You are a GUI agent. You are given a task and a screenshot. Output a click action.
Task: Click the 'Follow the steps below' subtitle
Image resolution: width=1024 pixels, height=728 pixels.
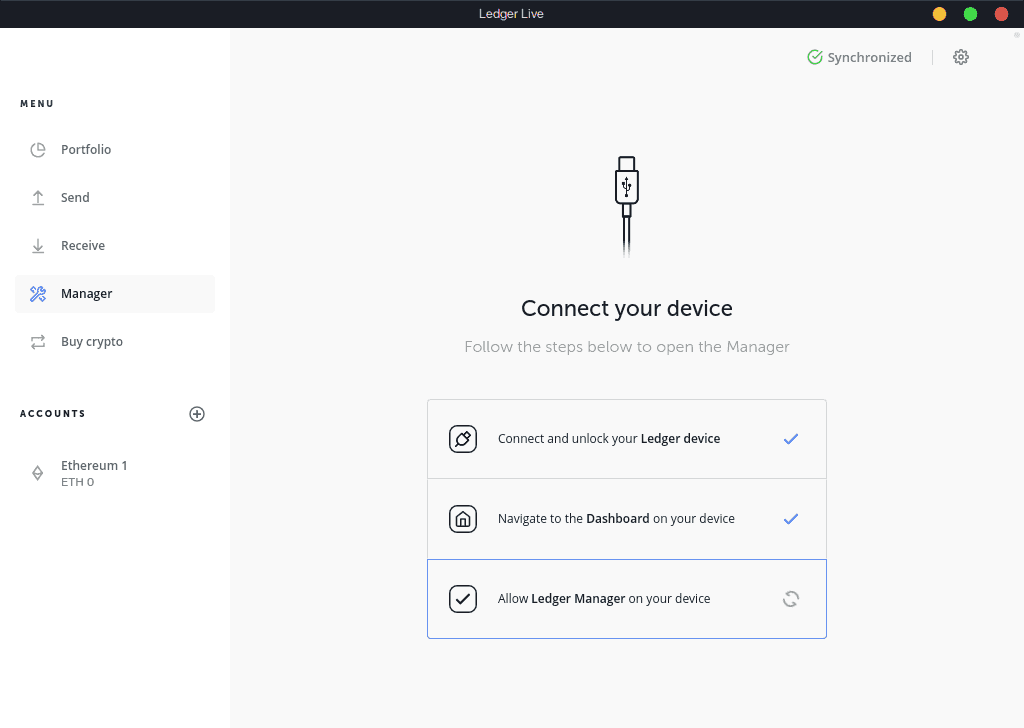[x=626, y=347]
